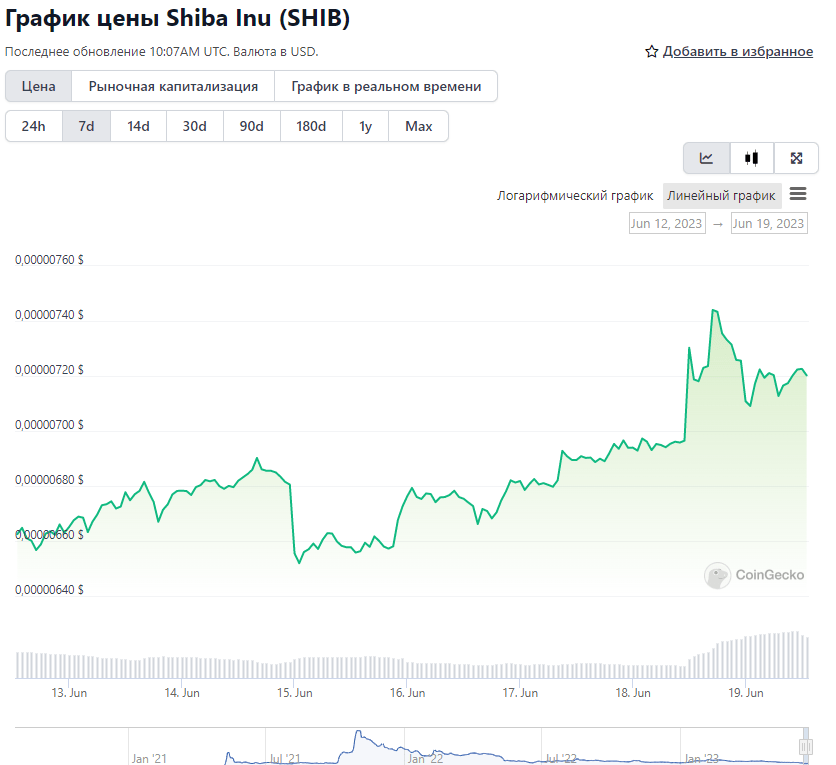The image size is (836, 765).
Task: Open the Цена tab
Action: [x=38, y=86]
